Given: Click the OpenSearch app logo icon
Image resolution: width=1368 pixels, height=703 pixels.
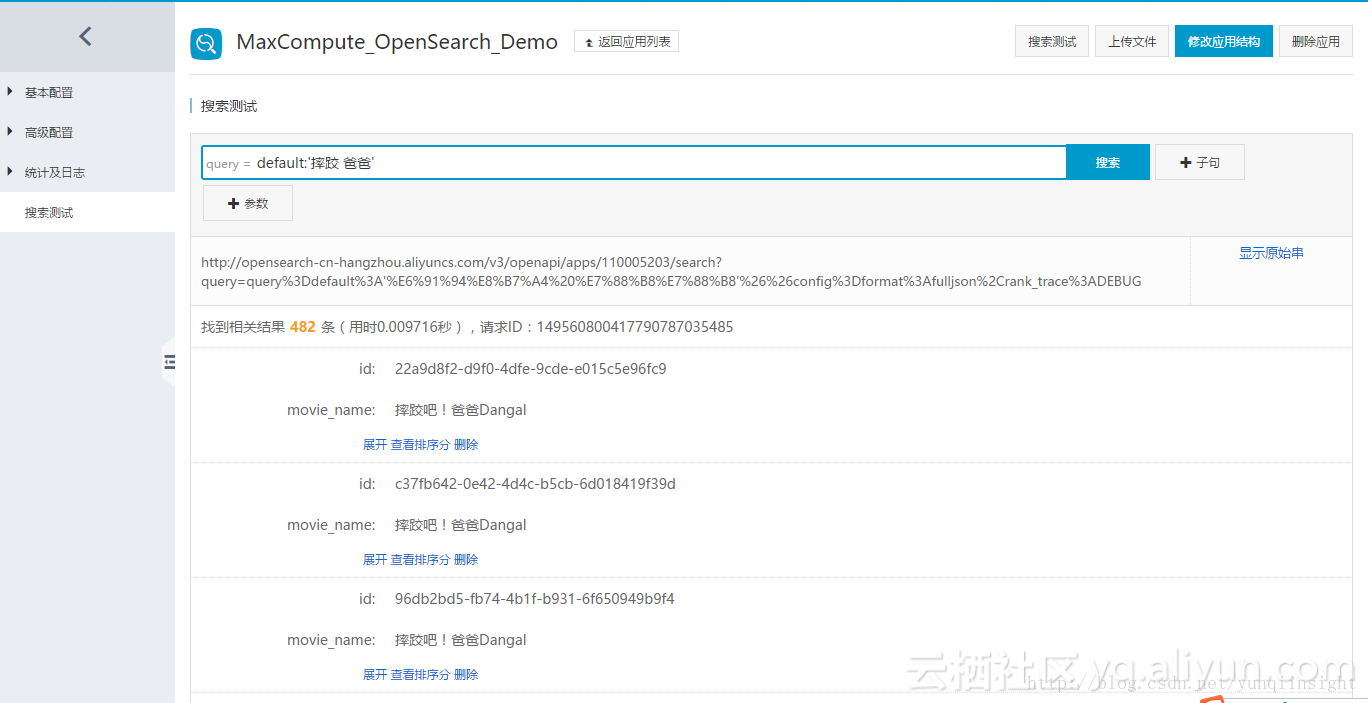Looking at the screenshot, I should pos(206,43).
